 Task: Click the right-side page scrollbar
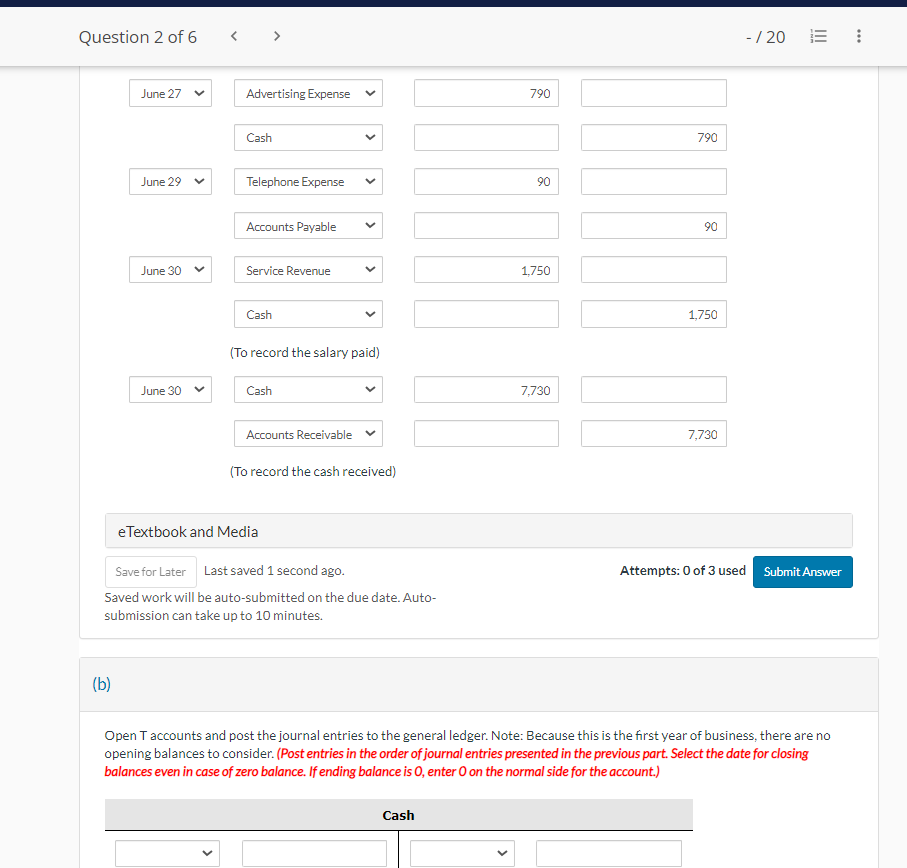tap(902, 400)
